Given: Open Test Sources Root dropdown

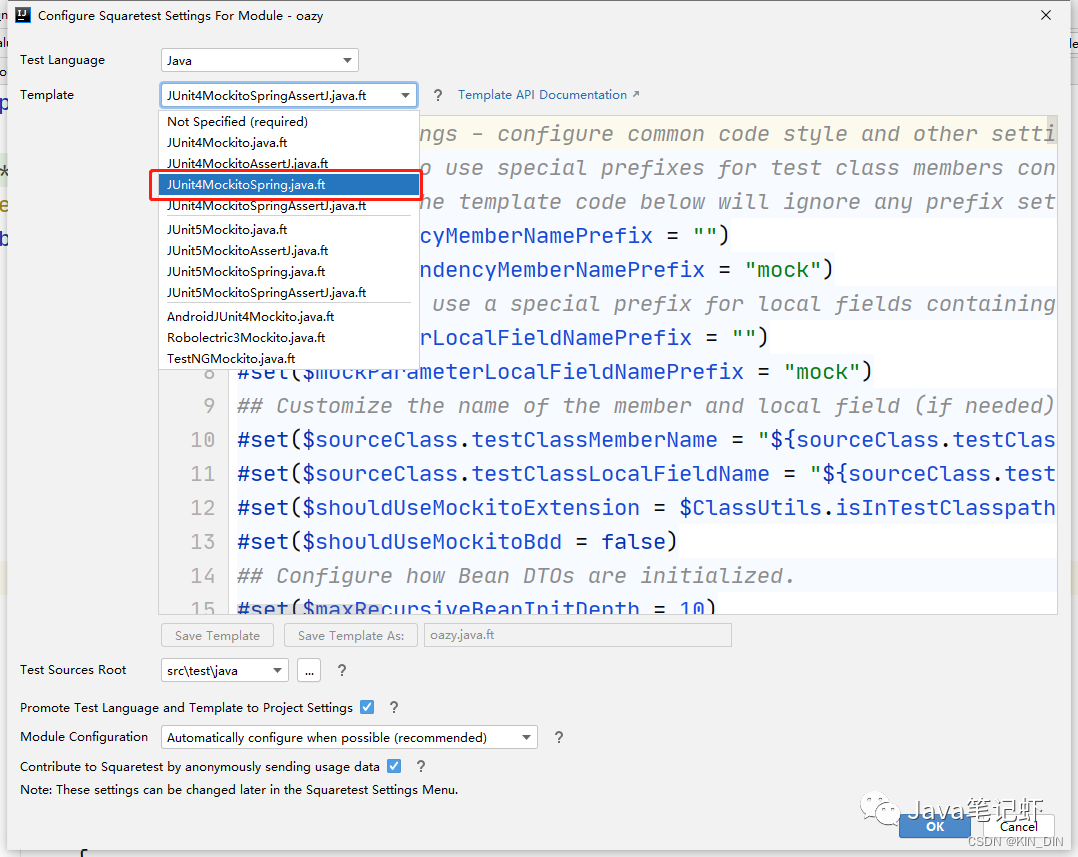Looking at the screenshot, I should pyautogui.click(x=225, y=671).
